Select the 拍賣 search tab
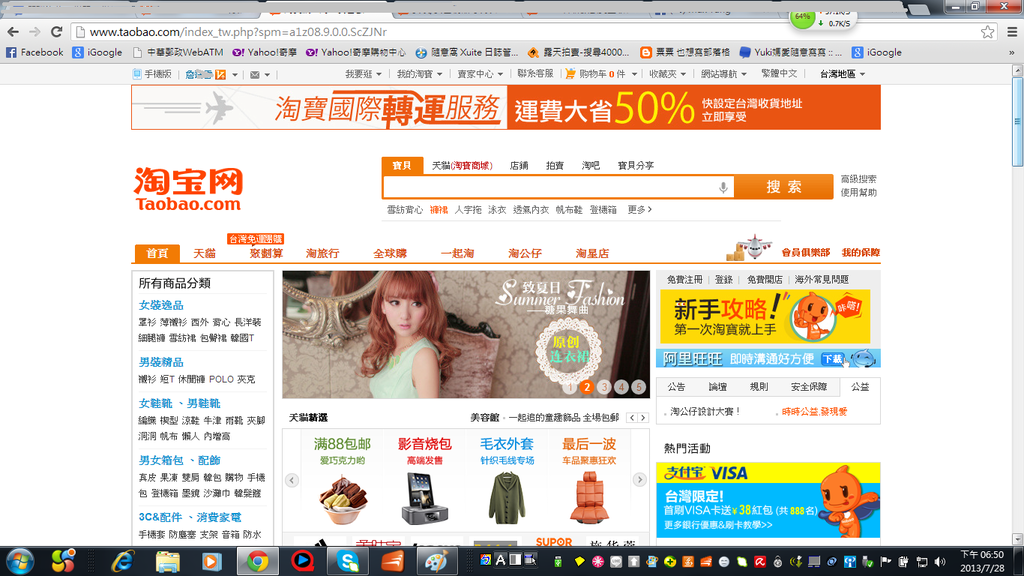This screenshot has width=1024, height=576. tap(555, 166)
